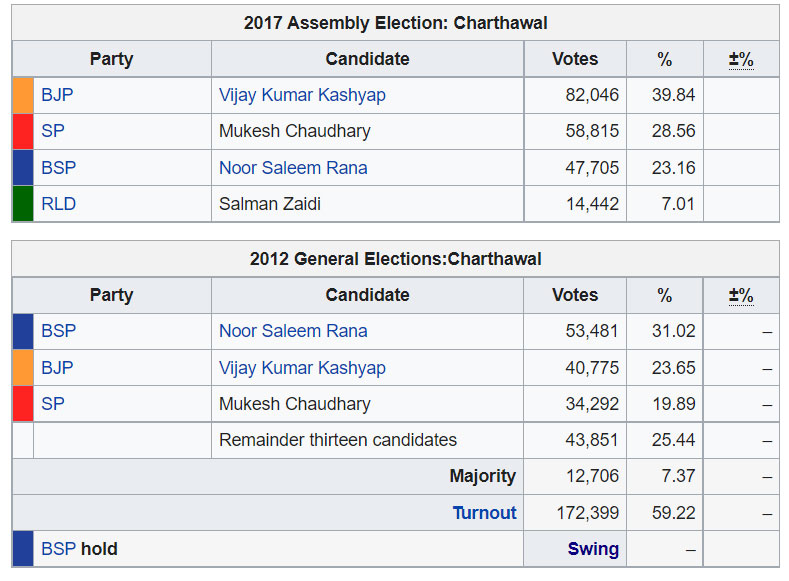Click the ±% header in 2017 table
This screenshot has height=581, width=789.
click(x=741, y=59)
